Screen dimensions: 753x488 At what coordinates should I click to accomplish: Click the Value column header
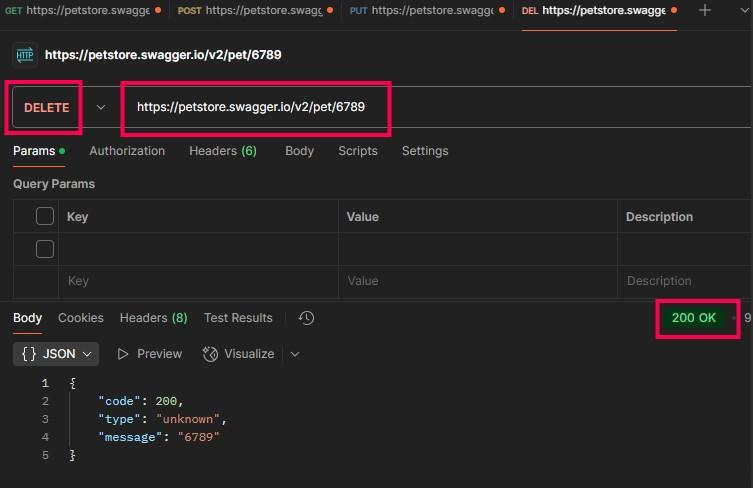tap(363, 217)
